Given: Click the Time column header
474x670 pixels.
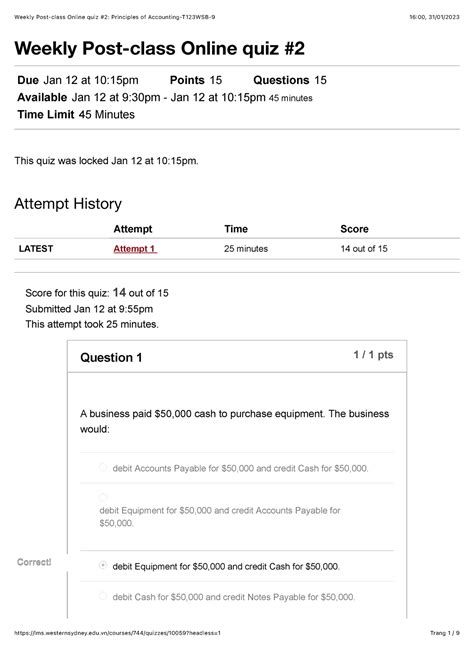Looking at the screenshot, I should pos(236,229).
